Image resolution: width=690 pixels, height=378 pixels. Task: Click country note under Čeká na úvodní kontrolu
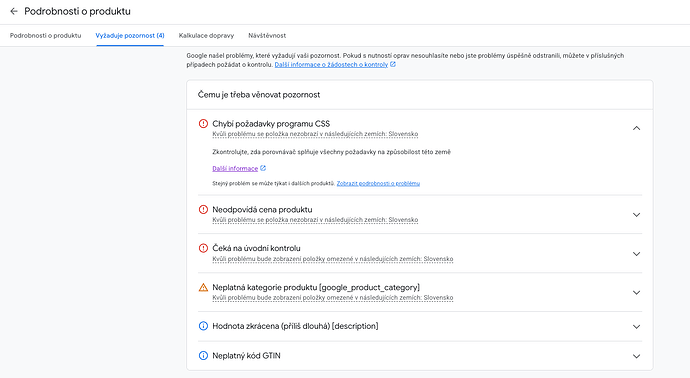333,259
